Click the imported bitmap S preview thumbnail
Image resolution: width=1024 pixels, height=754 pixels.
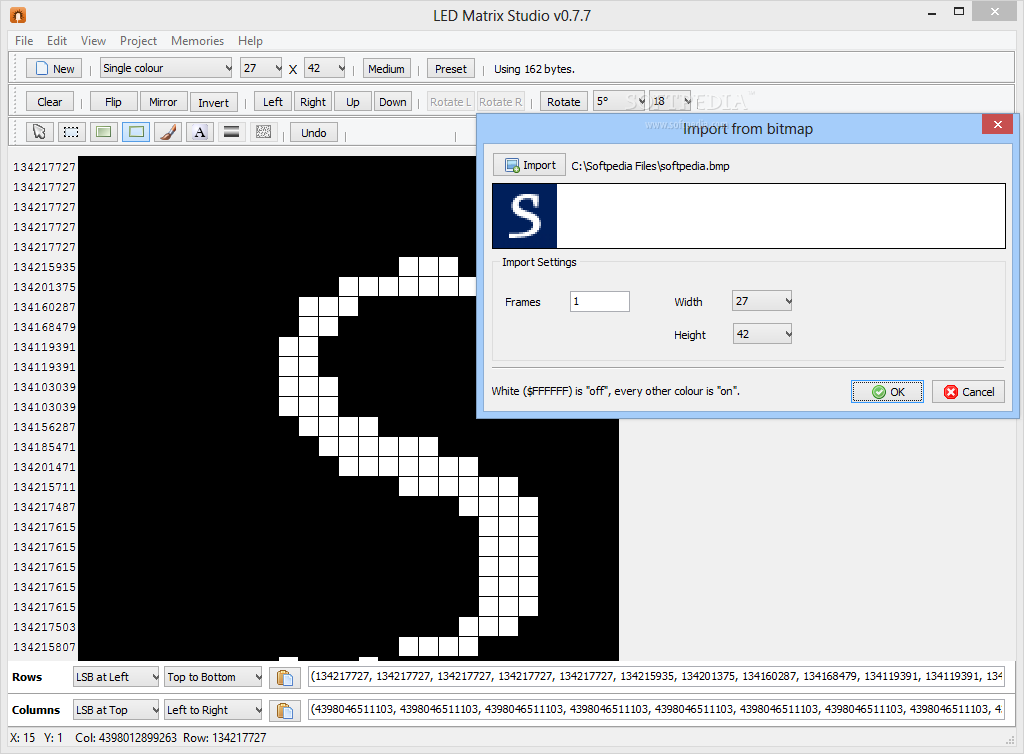tap(524, 215)
